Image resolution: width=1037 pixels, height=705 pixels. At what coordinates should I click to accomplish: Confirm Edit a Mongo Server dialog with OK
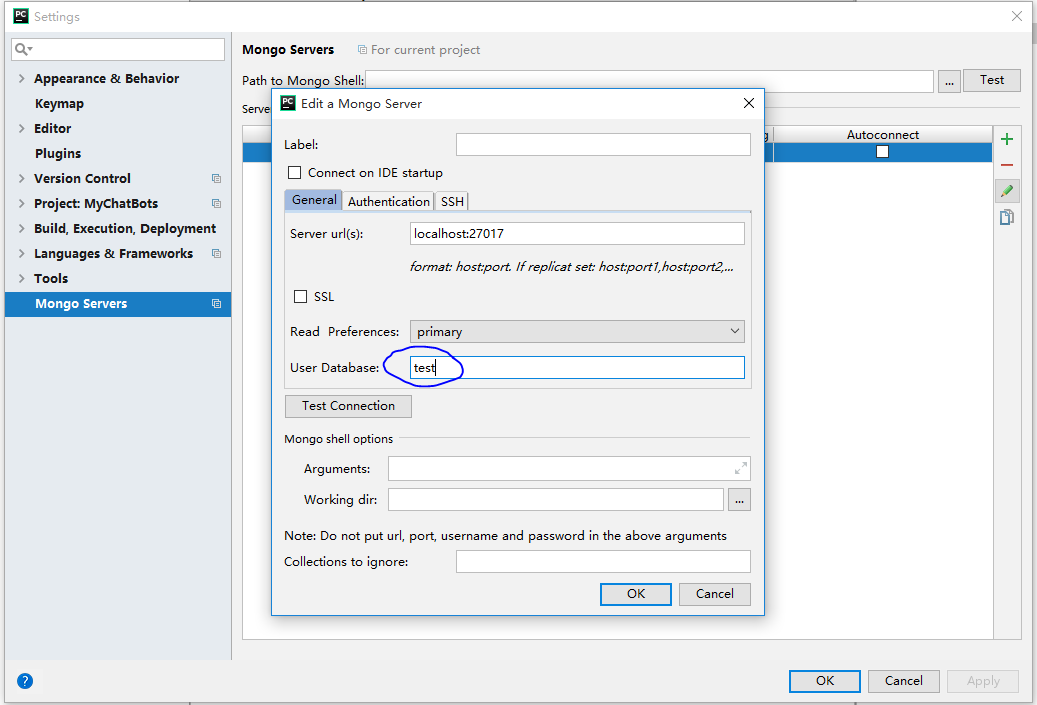[x=636, y=594]
